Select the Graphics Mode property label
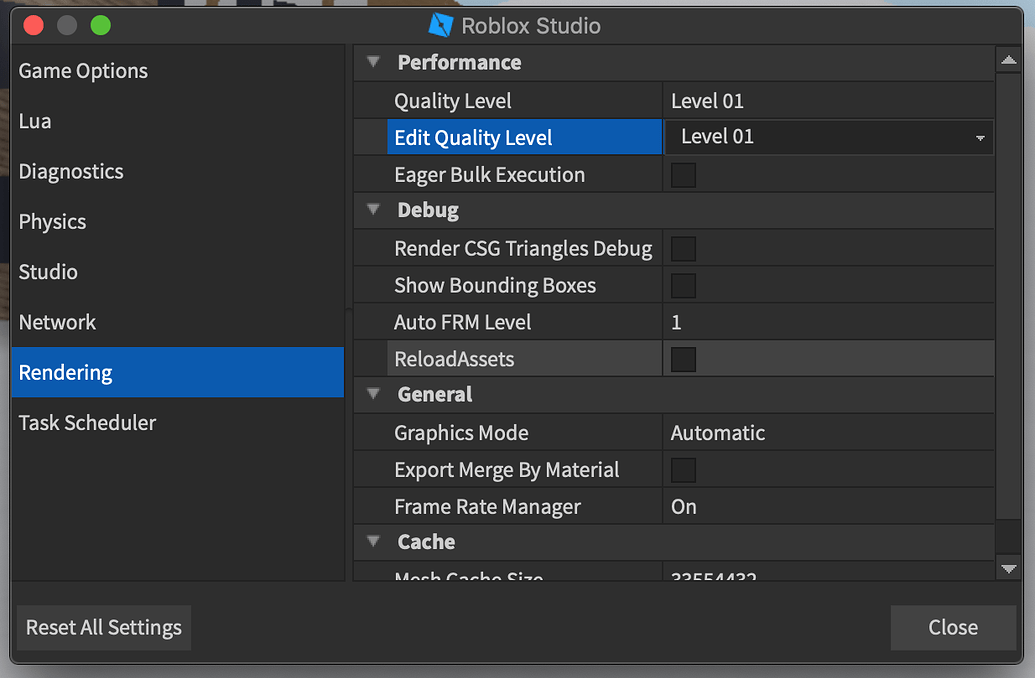This screenshot has width=1035, height=678. click(461, 432)
